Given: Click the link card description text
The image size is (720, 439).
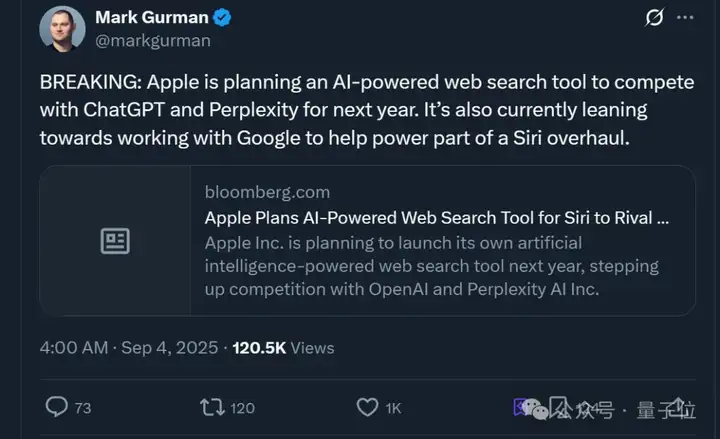Looking at the screenshot, I should coord(430,266).
